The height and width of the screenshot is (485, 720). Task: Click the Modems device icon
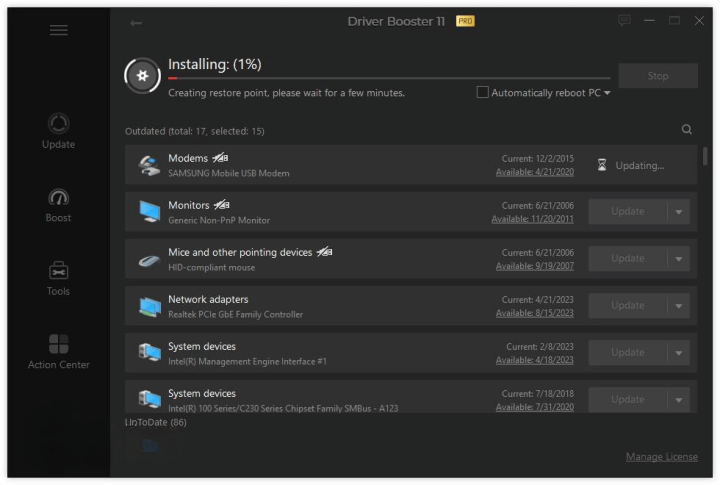coord(149,165)
